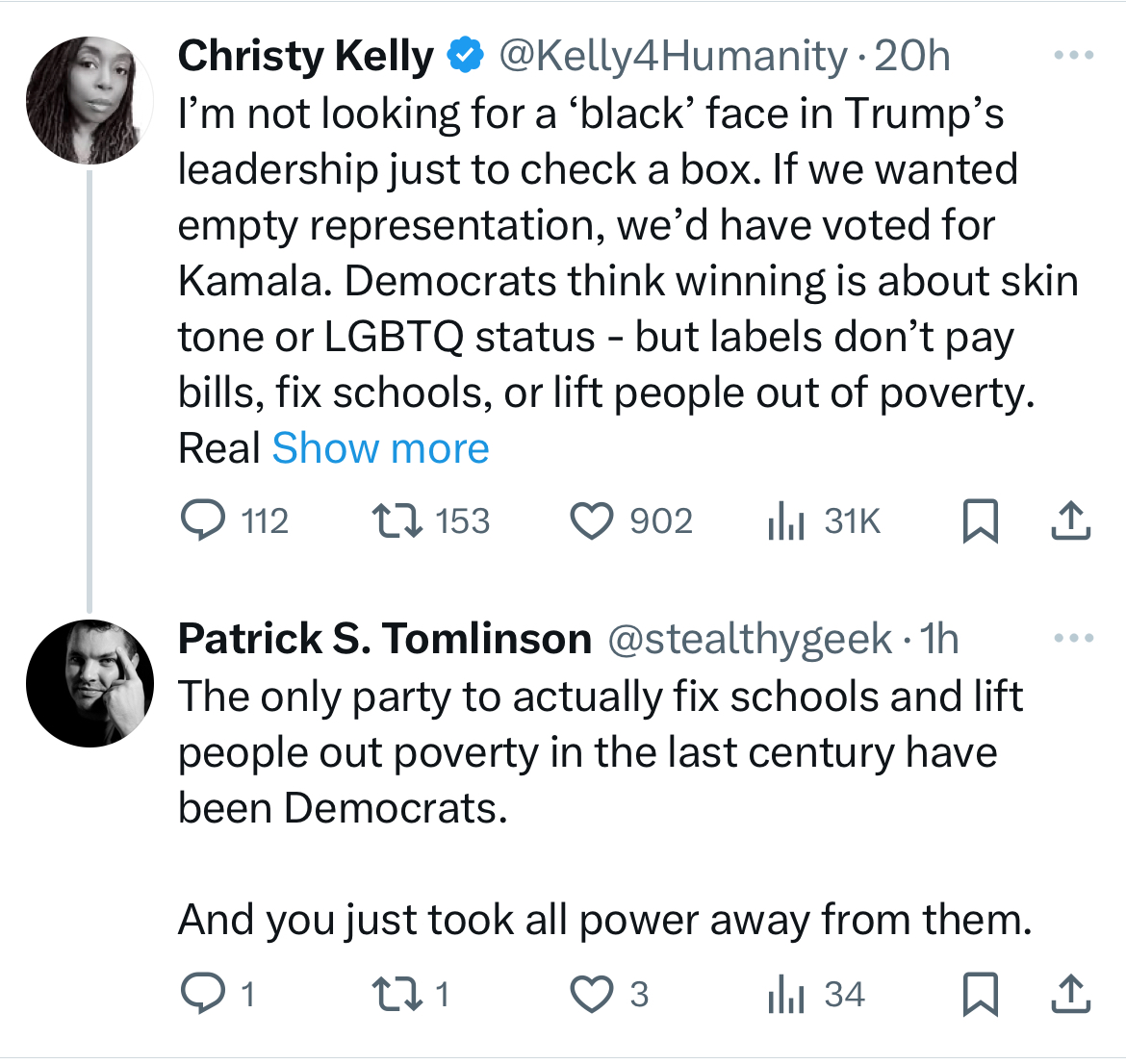Open more options for Patrick Tomlinson's reply
Viewport: 1126px width, 1064px height.
point(1074,638)
